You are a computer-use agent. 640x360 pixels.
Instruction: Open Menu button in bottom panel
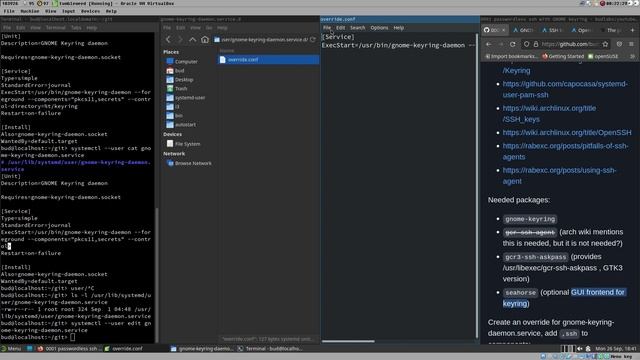[x=11, y=349]
